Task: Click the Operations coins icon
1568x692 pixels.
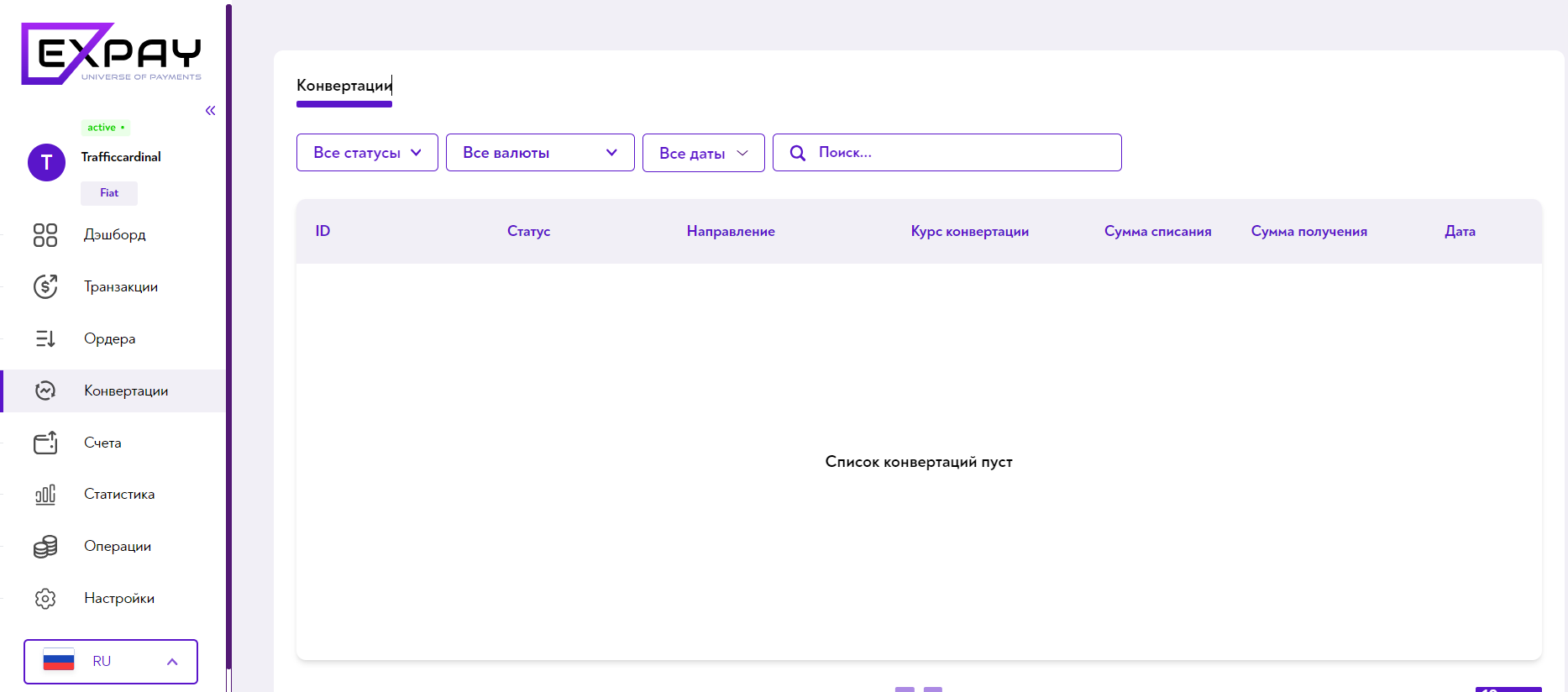Action: pyautogui.click(x=45, y=547)
